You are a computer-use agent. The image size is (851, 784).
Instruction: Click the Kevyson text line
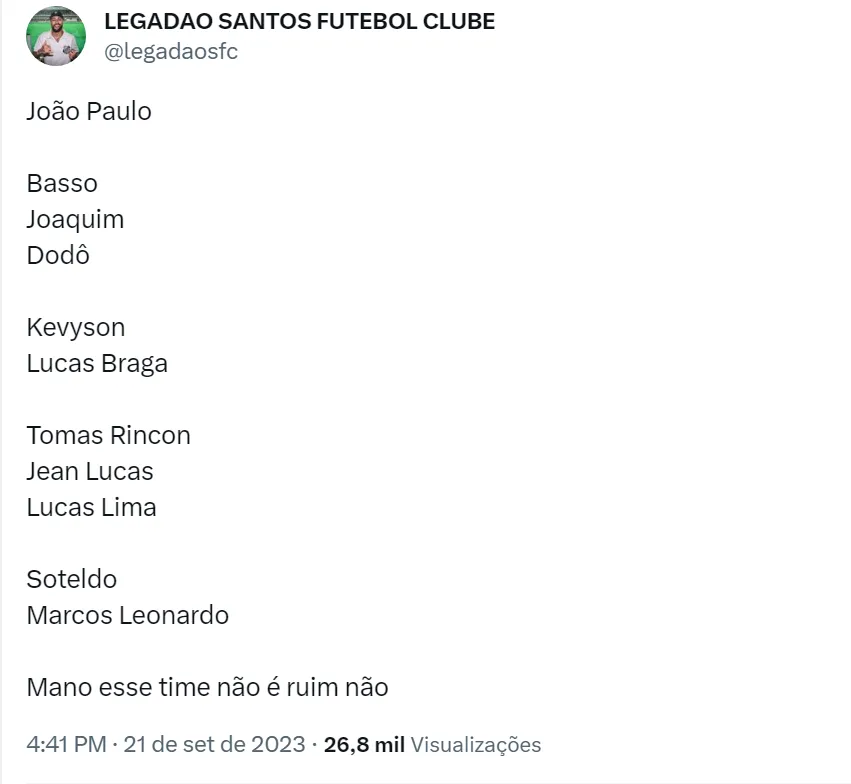pyautogui.click(x=76, y=327)
